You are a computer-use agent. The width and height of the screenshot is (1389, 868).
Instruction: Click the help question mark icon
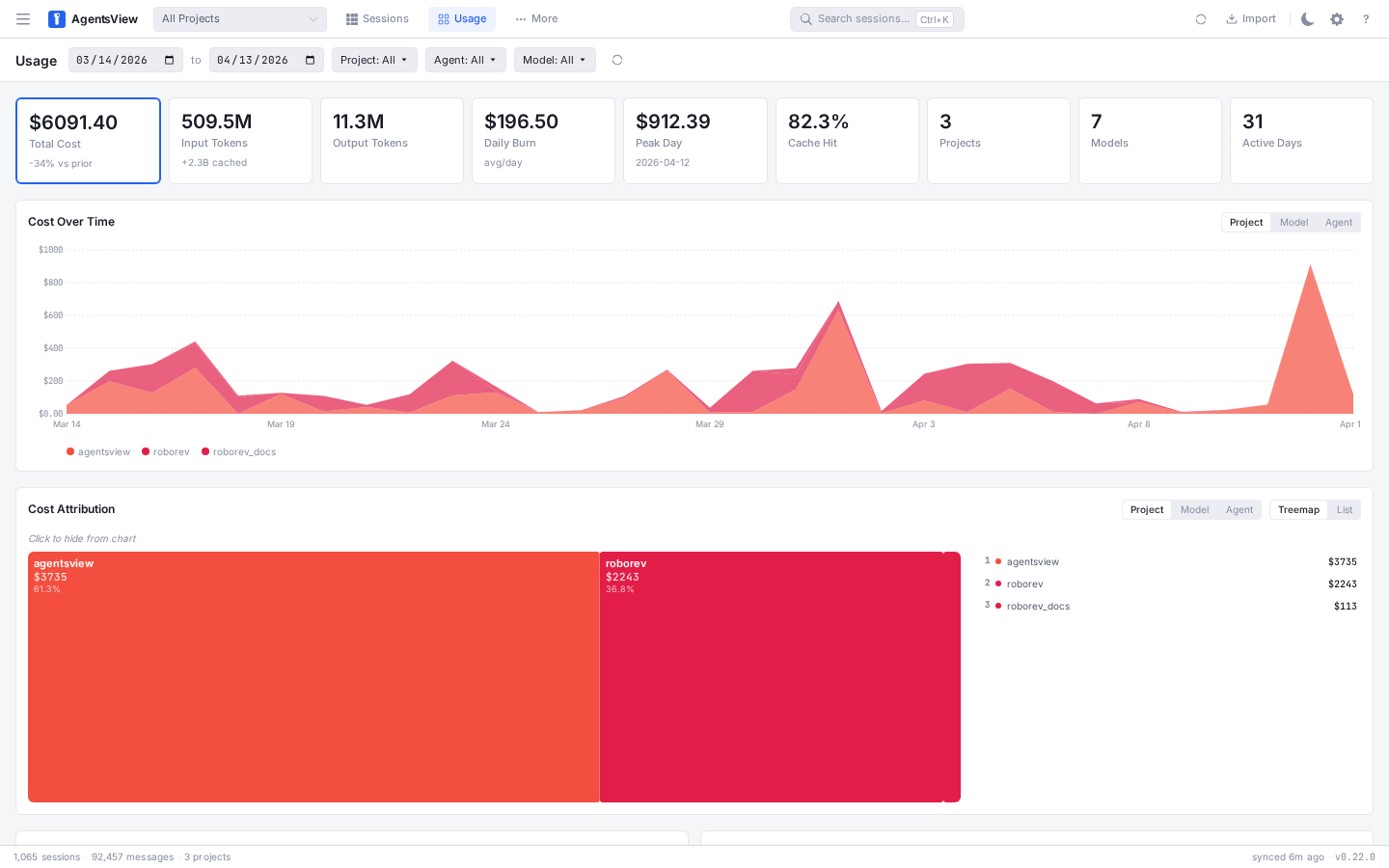click(x=1366, y=18)
